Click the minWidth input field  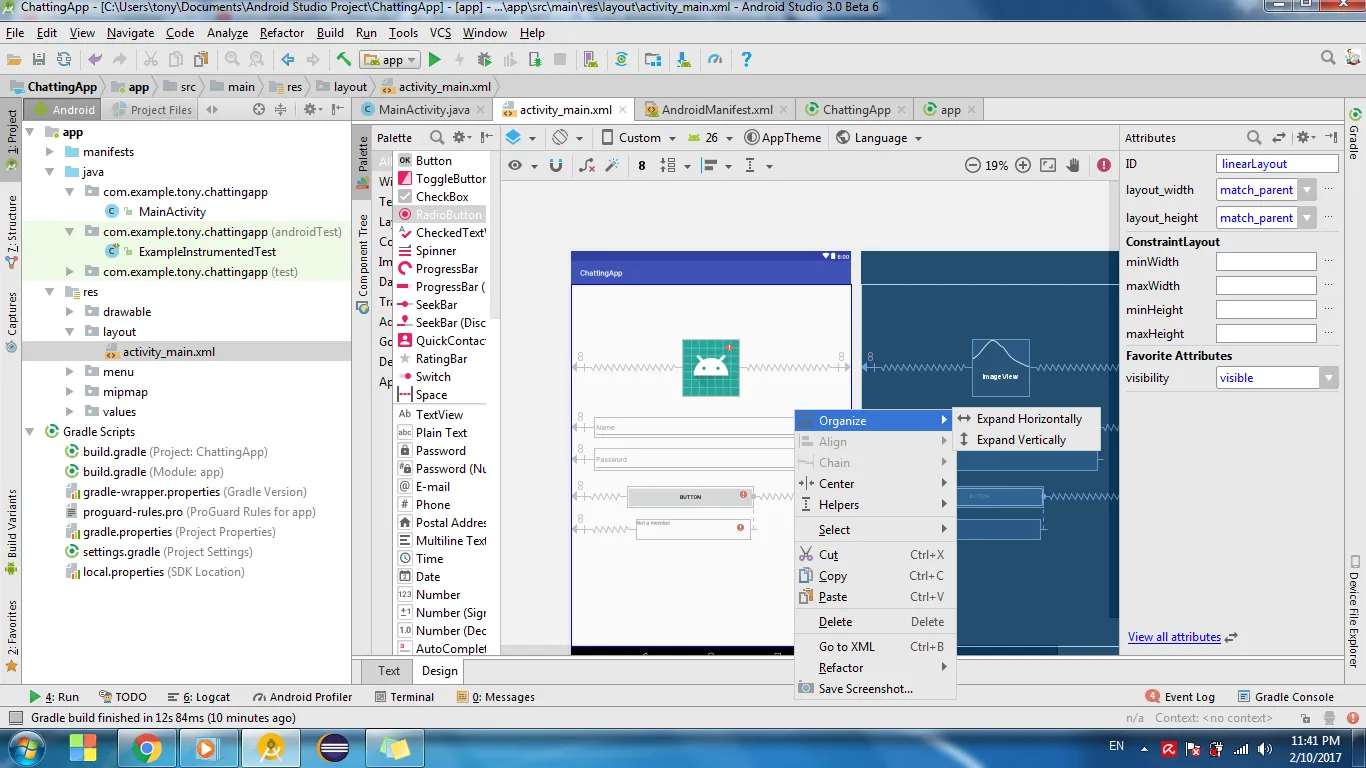click(x=1266, y=262)
